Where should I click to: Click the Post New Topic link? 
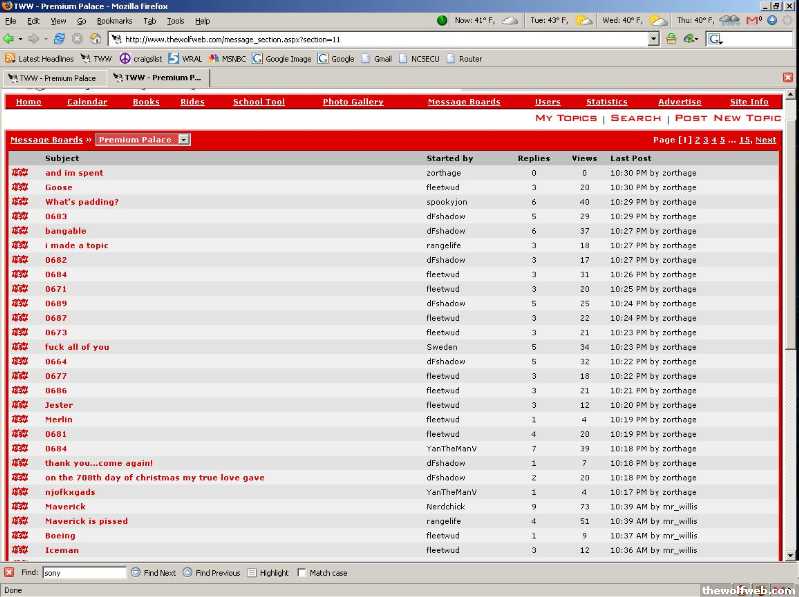tap(727, 118)
